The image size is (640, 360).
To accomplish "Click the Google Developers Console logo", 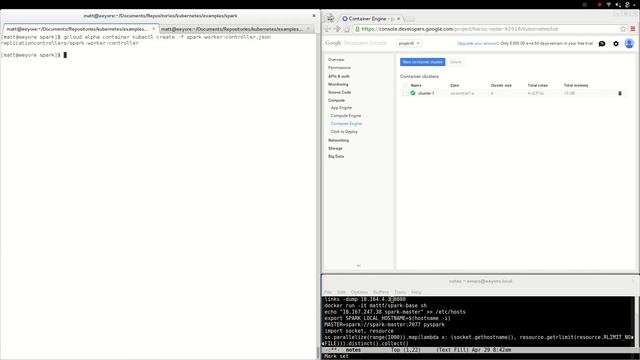I will coord(356,43).
